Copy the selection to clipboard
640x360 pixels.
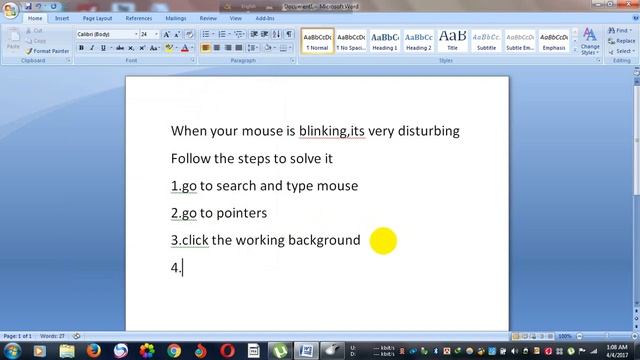coord(36,41)
